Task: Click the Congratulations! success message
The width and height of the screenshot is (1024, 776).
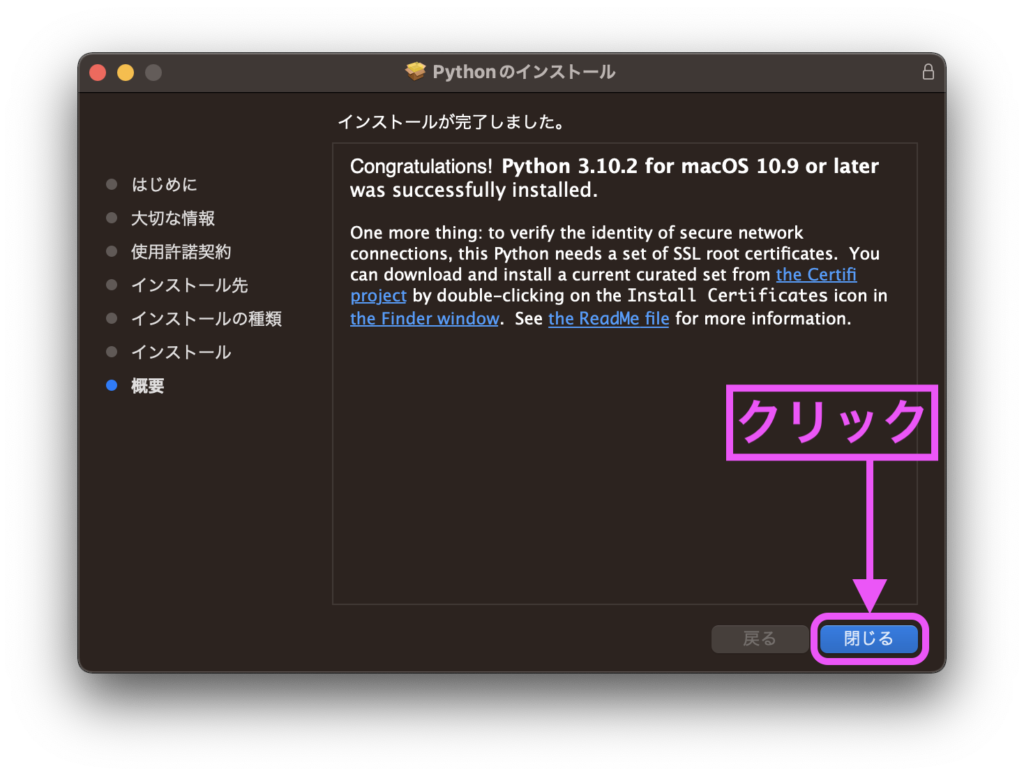Action: [614, 178]
